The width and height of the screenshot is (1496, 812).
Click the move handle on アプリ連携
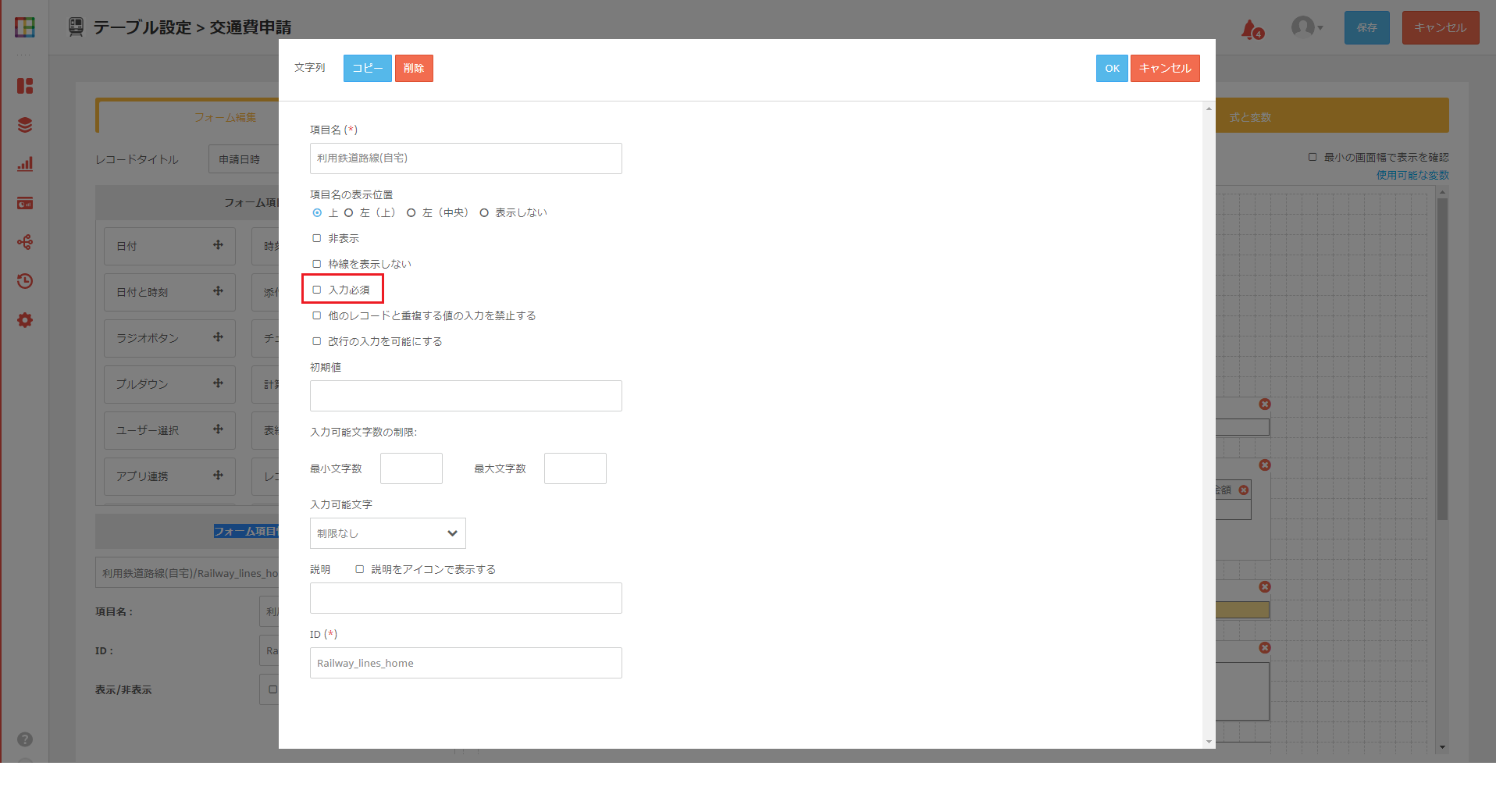click(218, 475)
